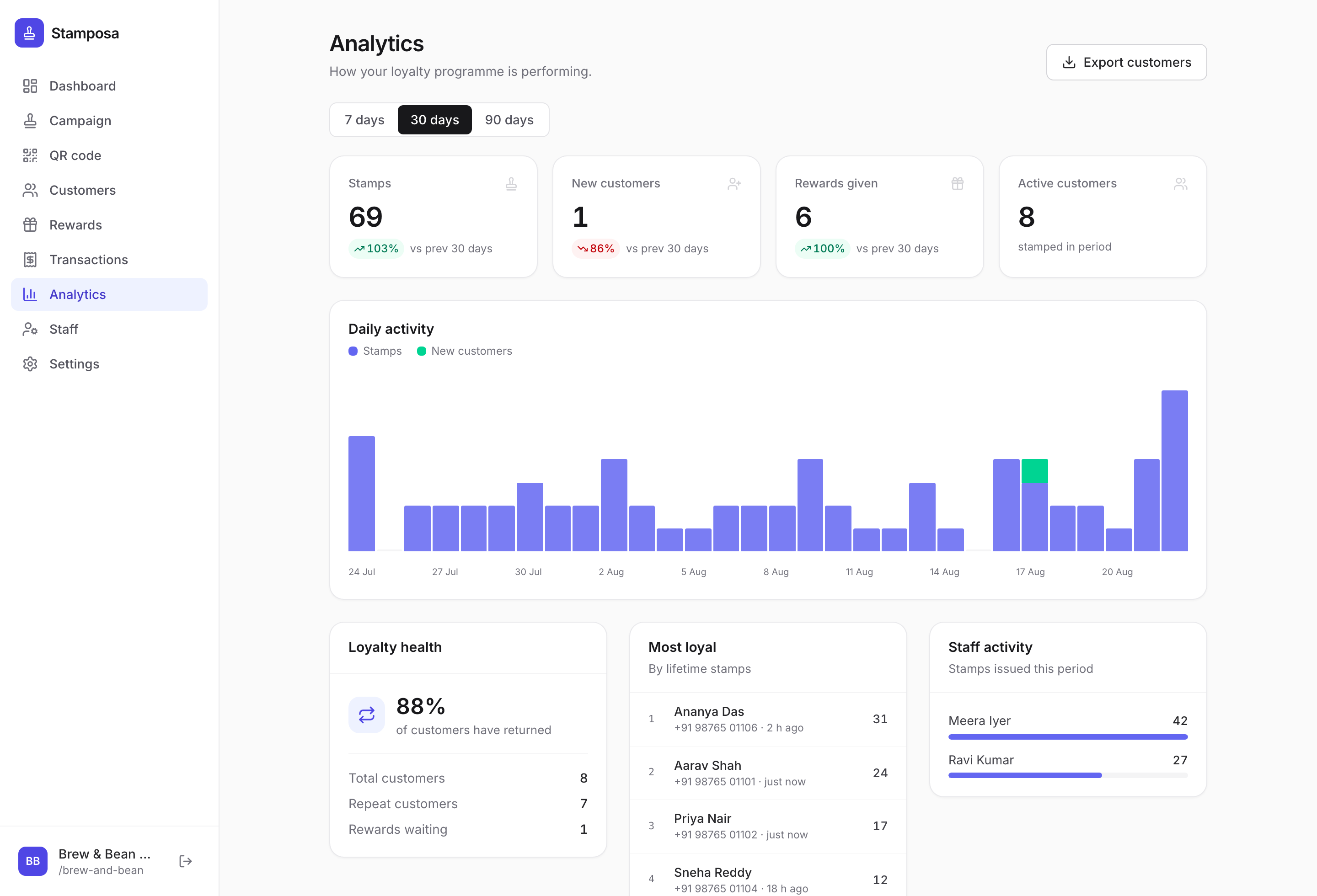Open Aarav Shah in Most loyal
This screenshot has width=1317, height=896.
768,773
